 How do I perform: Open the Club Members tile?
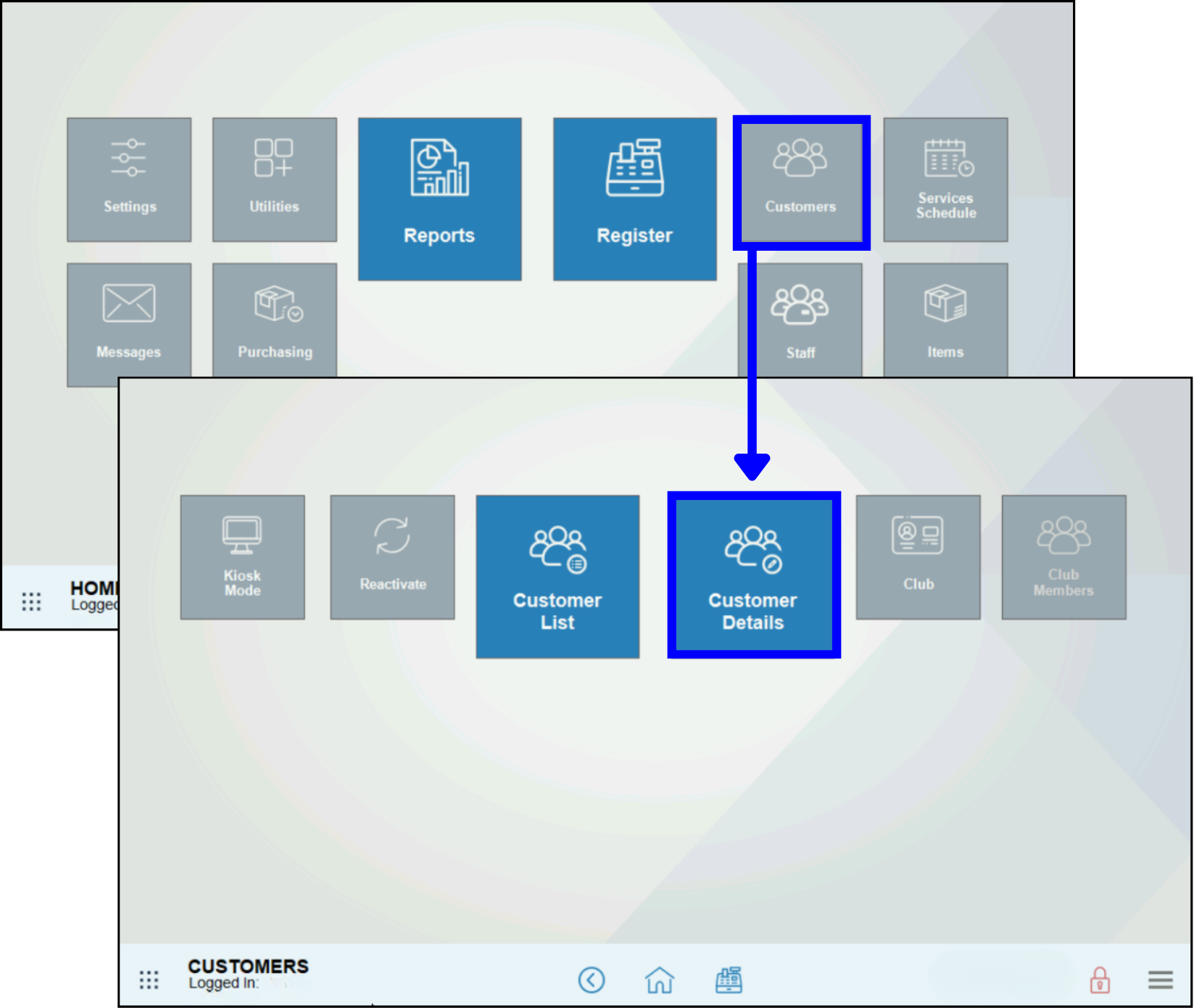[x=1063, y=557]
